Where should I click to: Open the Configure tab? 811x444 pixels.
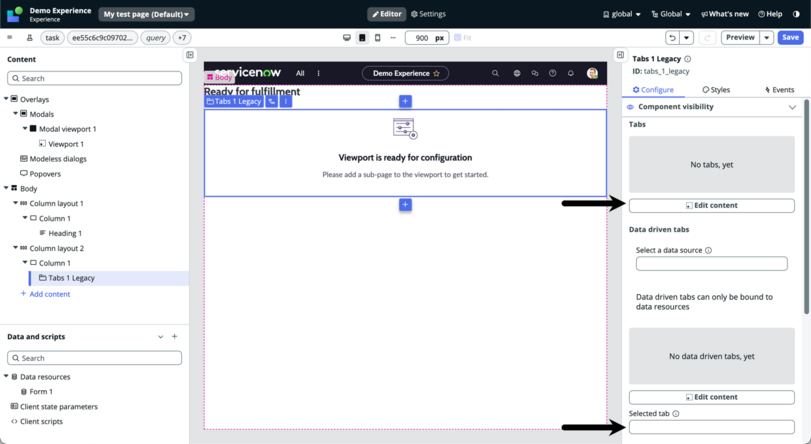coord(653,90)
